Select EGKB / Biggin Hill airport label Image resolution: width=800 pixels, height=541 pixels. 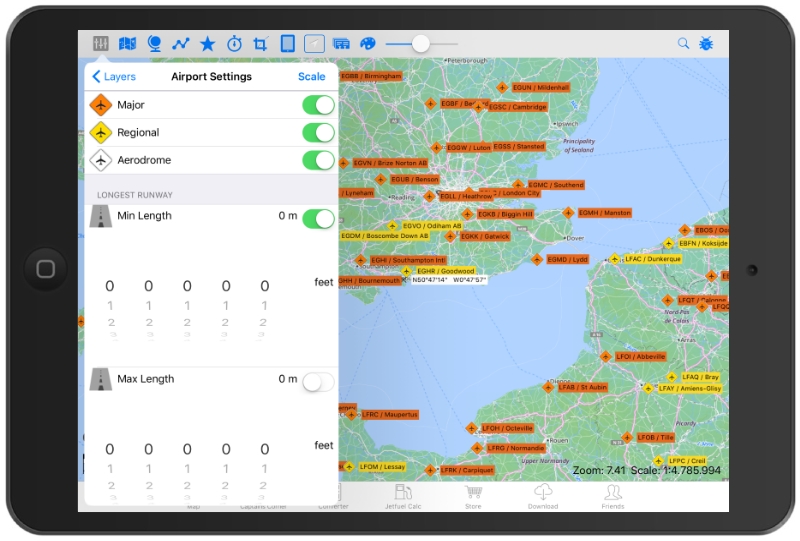505,214
